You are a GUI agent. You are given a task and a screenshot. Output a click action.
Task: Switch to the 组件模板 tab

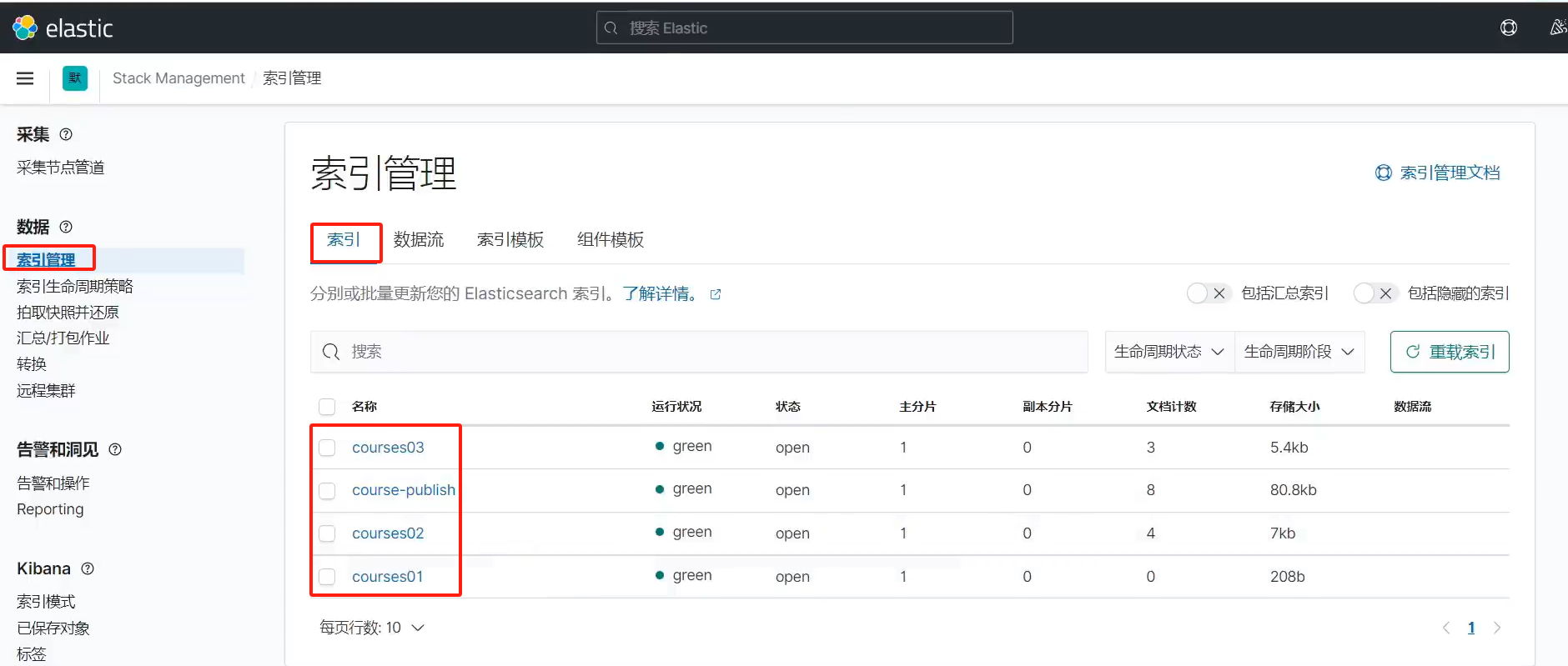611,240
